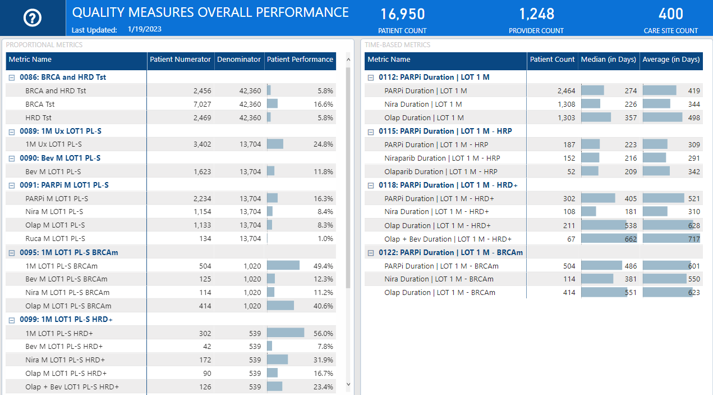This screenshot has width=713, height=395.
Task: Select the Olap M LOT1 PL-S row
Action: tap(171, 225)
